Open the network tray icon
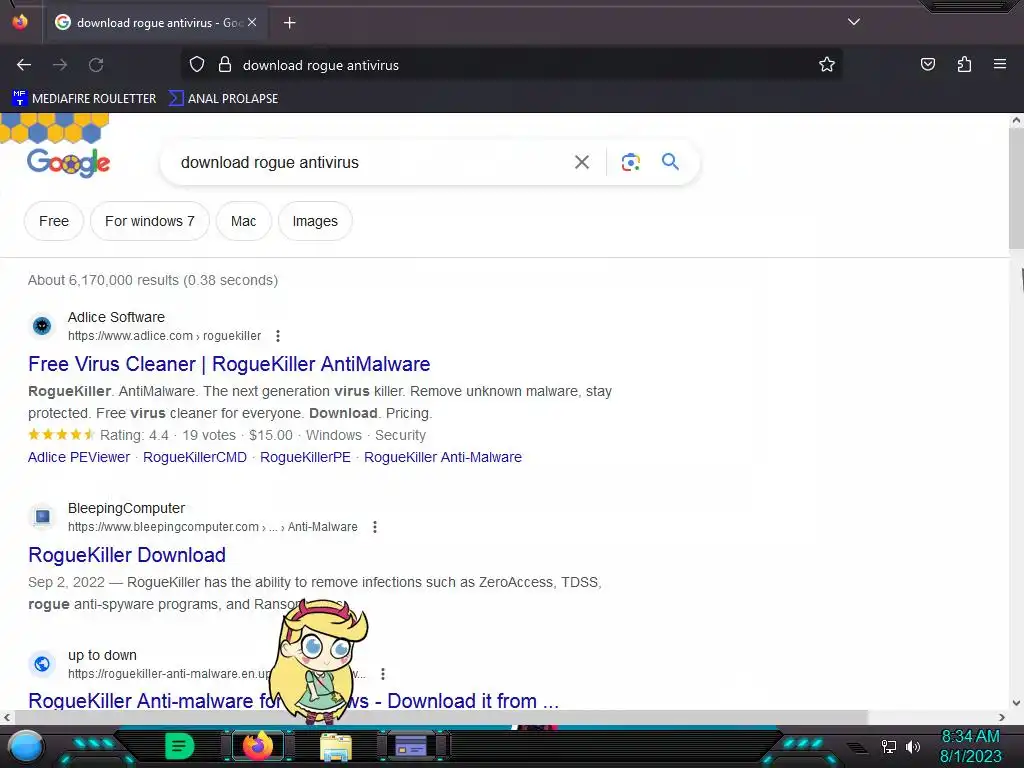Viewport: 1024px width, 768px height. (x=888, y=746)
